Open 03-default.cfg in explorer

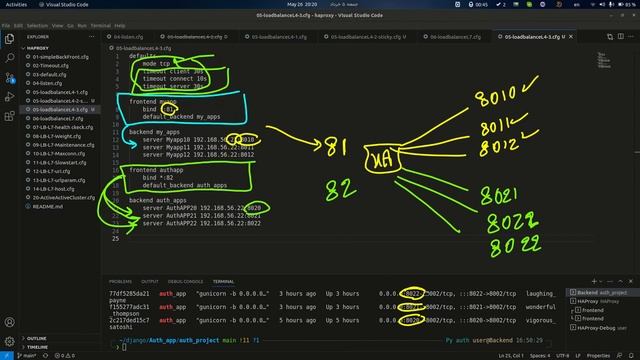click(x=49, y=75)
